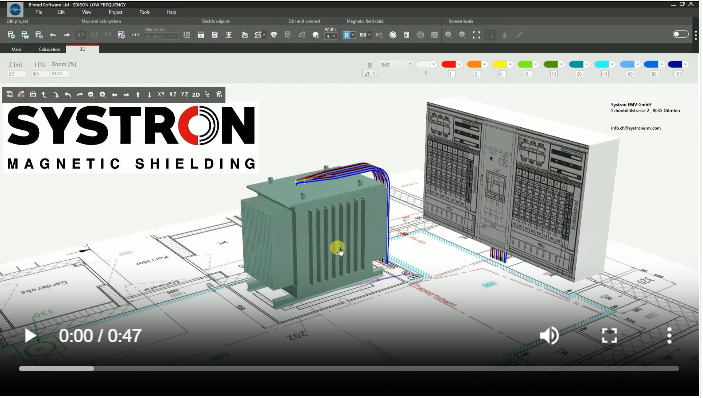This screenshot has height=398, width=703.
Task: Click the orange color swatch
Action: pyautogui.click(x=474, y=65)
